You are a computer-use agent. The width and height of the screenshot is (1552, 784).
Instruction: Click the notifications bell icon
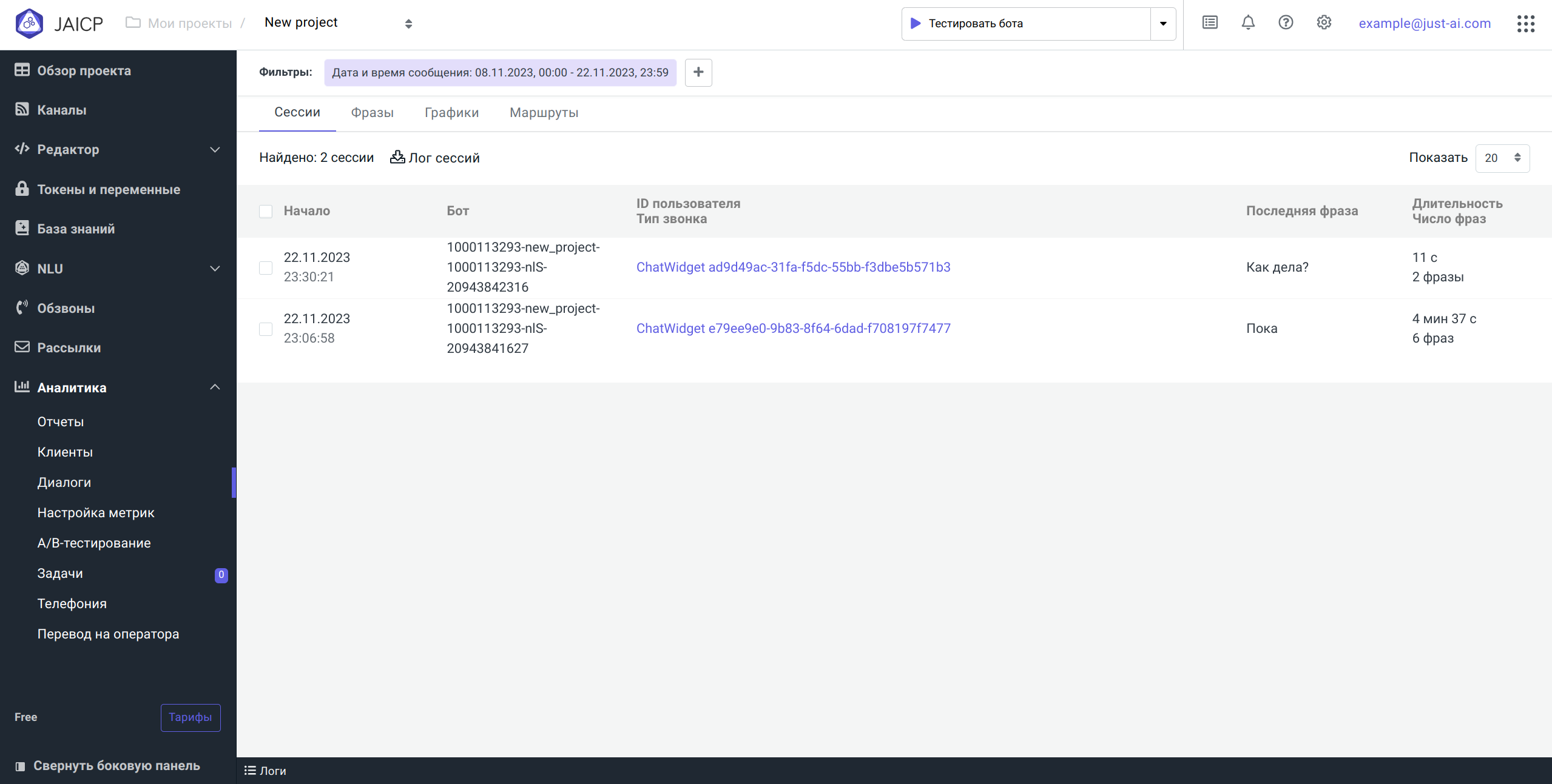pos(1247,23)
